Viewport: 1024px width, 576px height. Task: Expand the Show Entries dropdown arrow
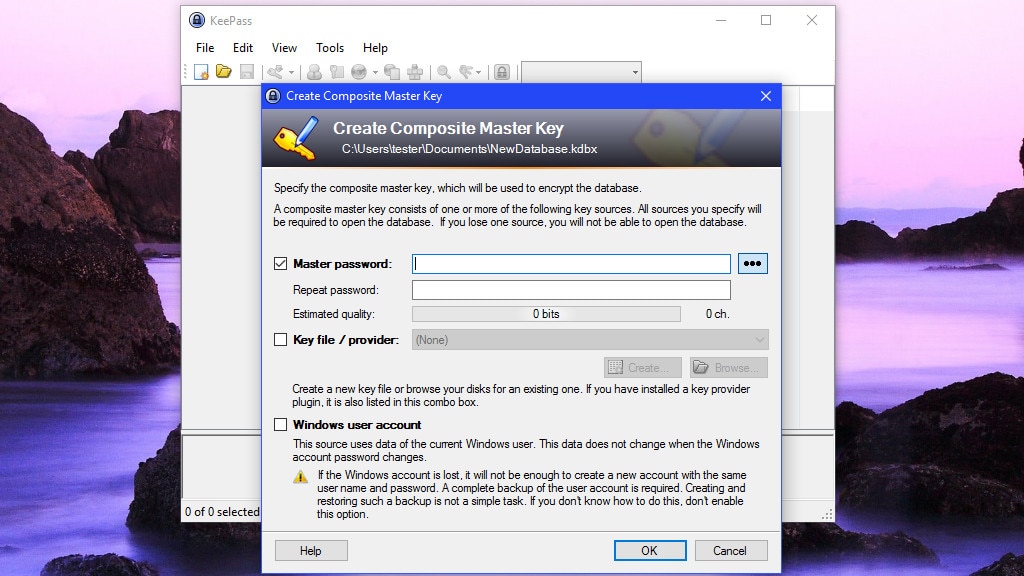(479, 72)
